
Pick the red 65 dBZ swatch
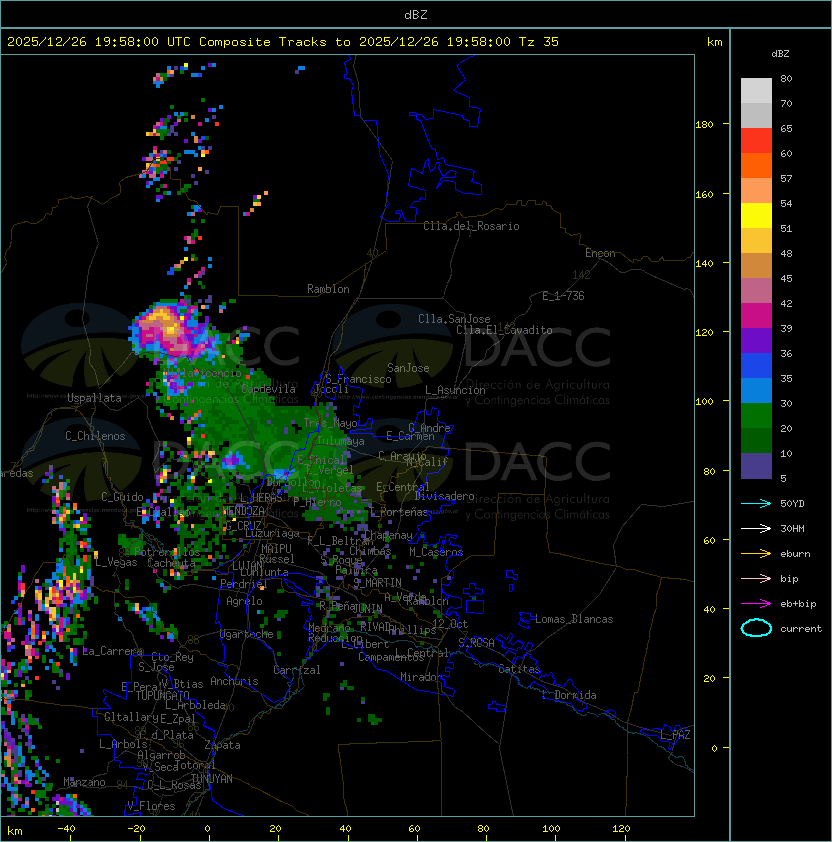(756, 141)
